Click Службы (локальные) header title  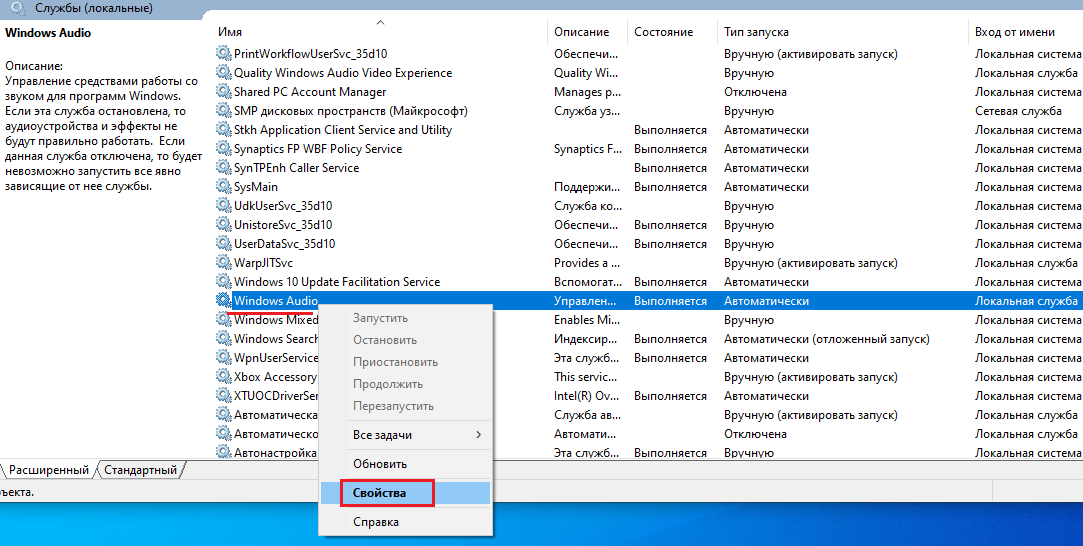(x=94, y=8)
